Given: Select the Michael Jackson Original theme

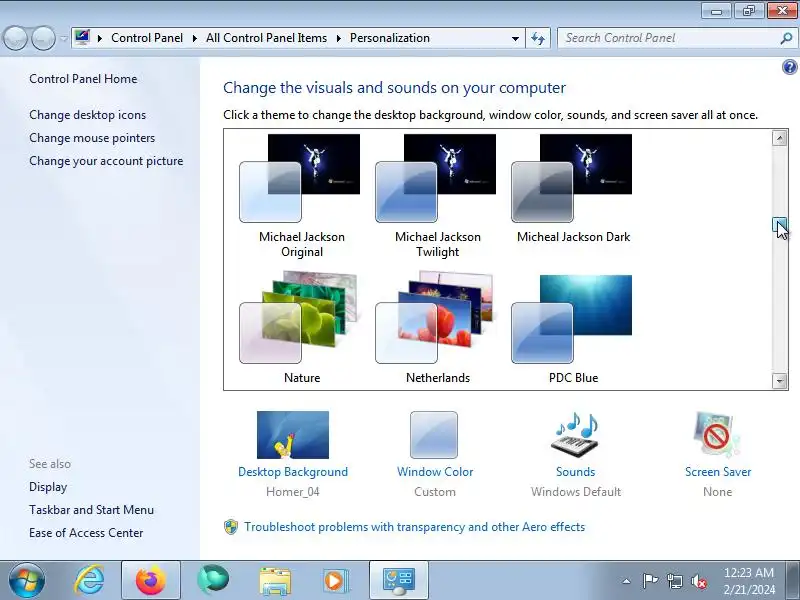Looking at the screenshot, I should click(x=301, y=196).
